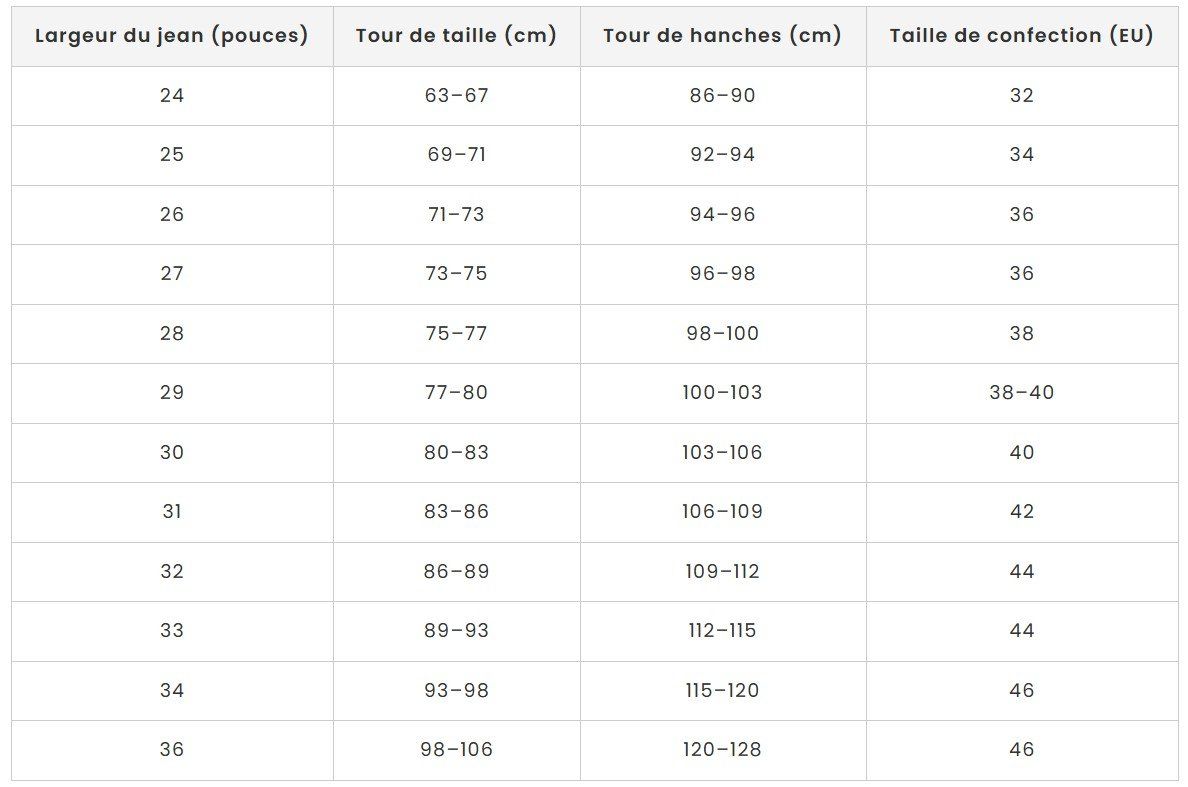
Task: Click the 'Largeur du jean (pouces)' column header
Action: tap(172, 36)
